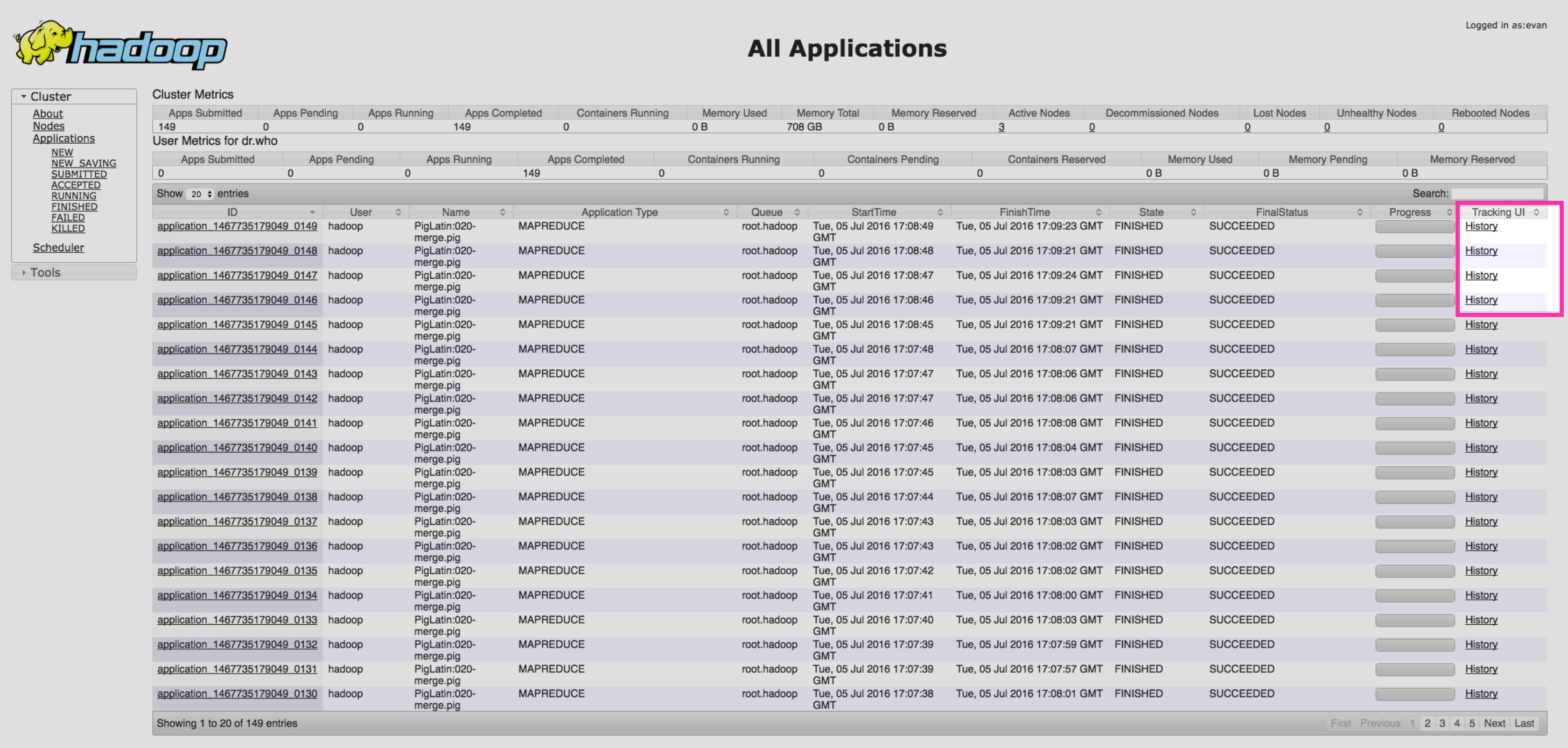Open the entries-per-page selector

point(198,194)
